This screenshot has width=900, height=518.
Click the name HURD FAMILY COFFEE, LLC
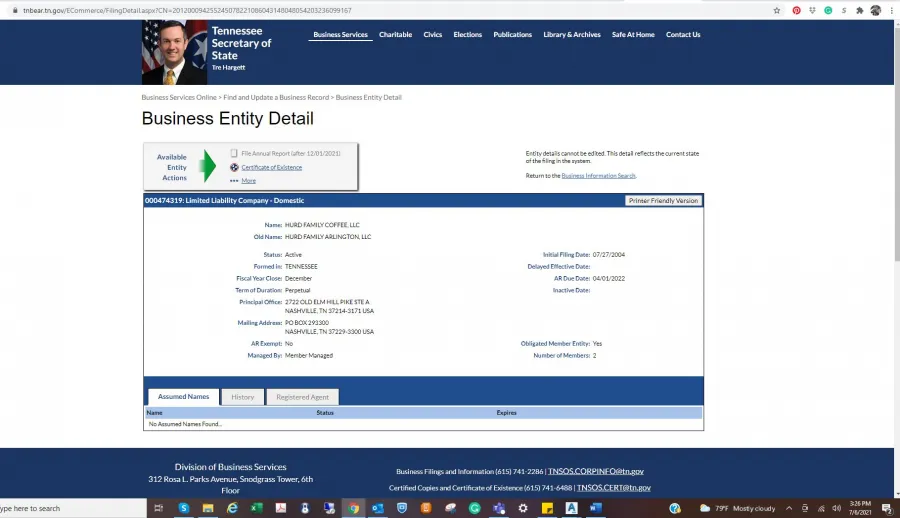tap(322, 225)
